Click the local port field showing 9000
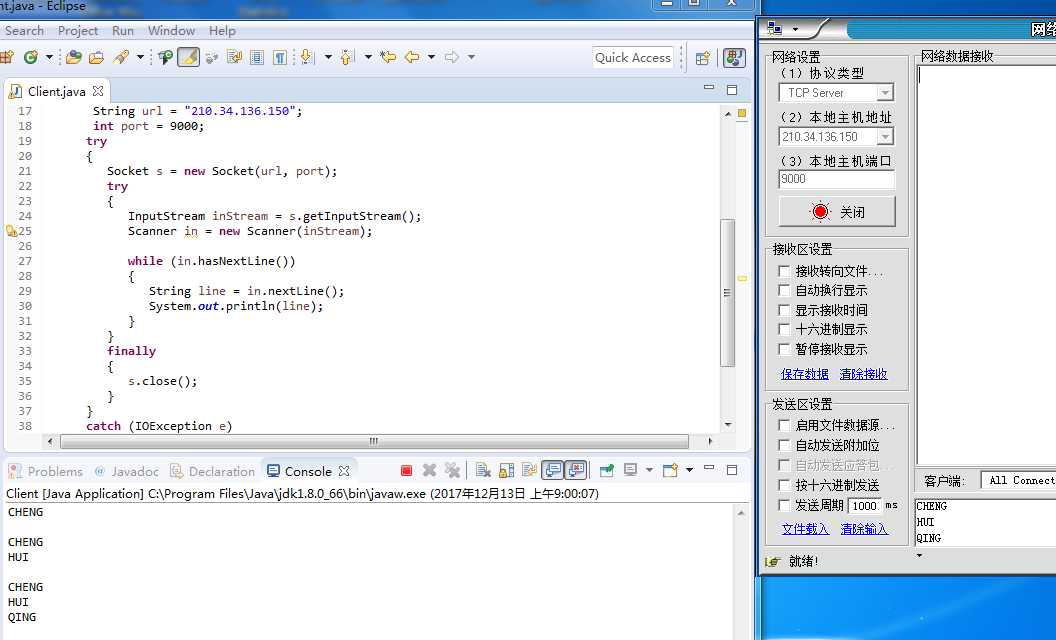 point(836,179)
